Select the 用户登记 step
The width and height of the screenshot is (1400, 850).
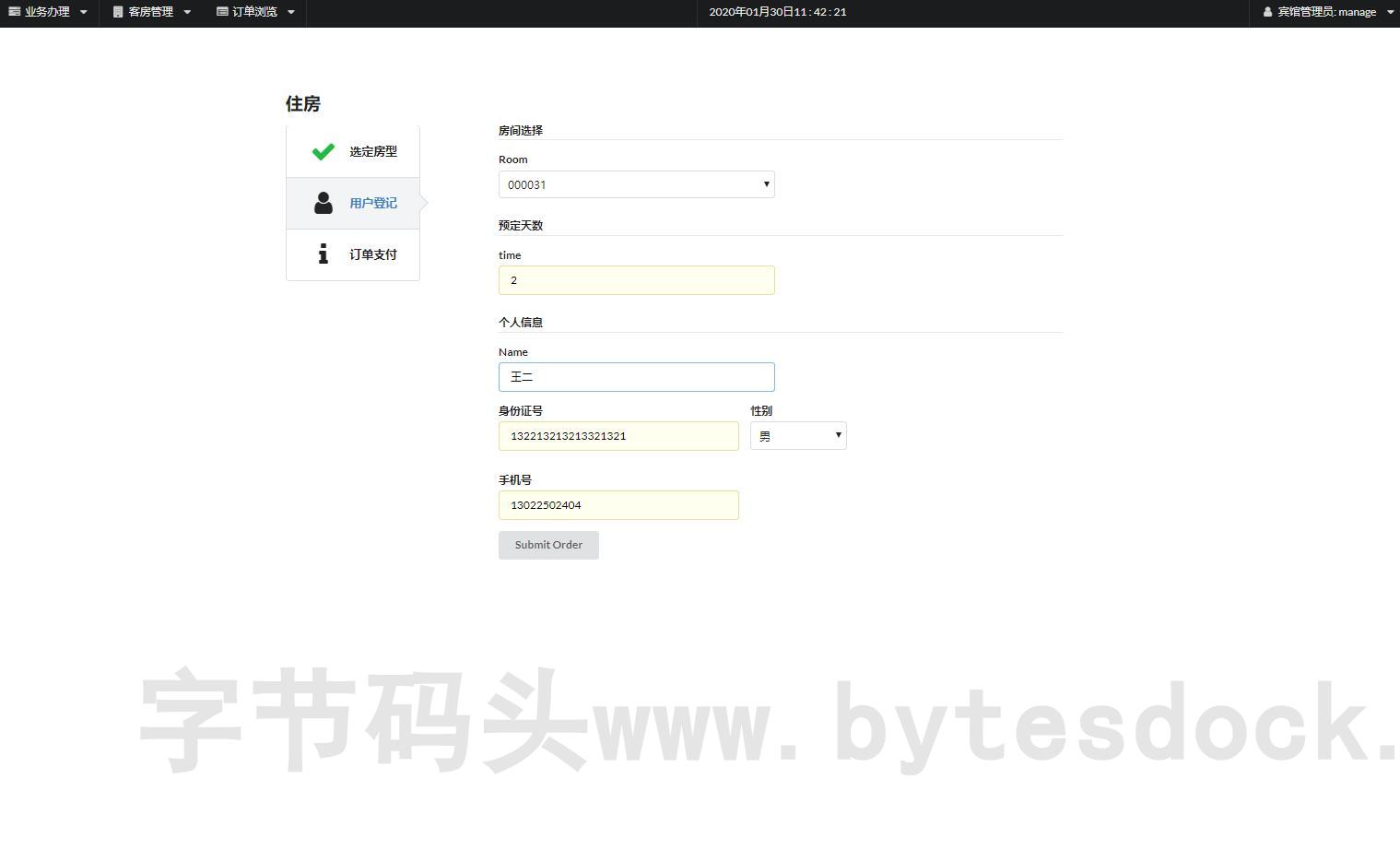[x=353, y=203]
